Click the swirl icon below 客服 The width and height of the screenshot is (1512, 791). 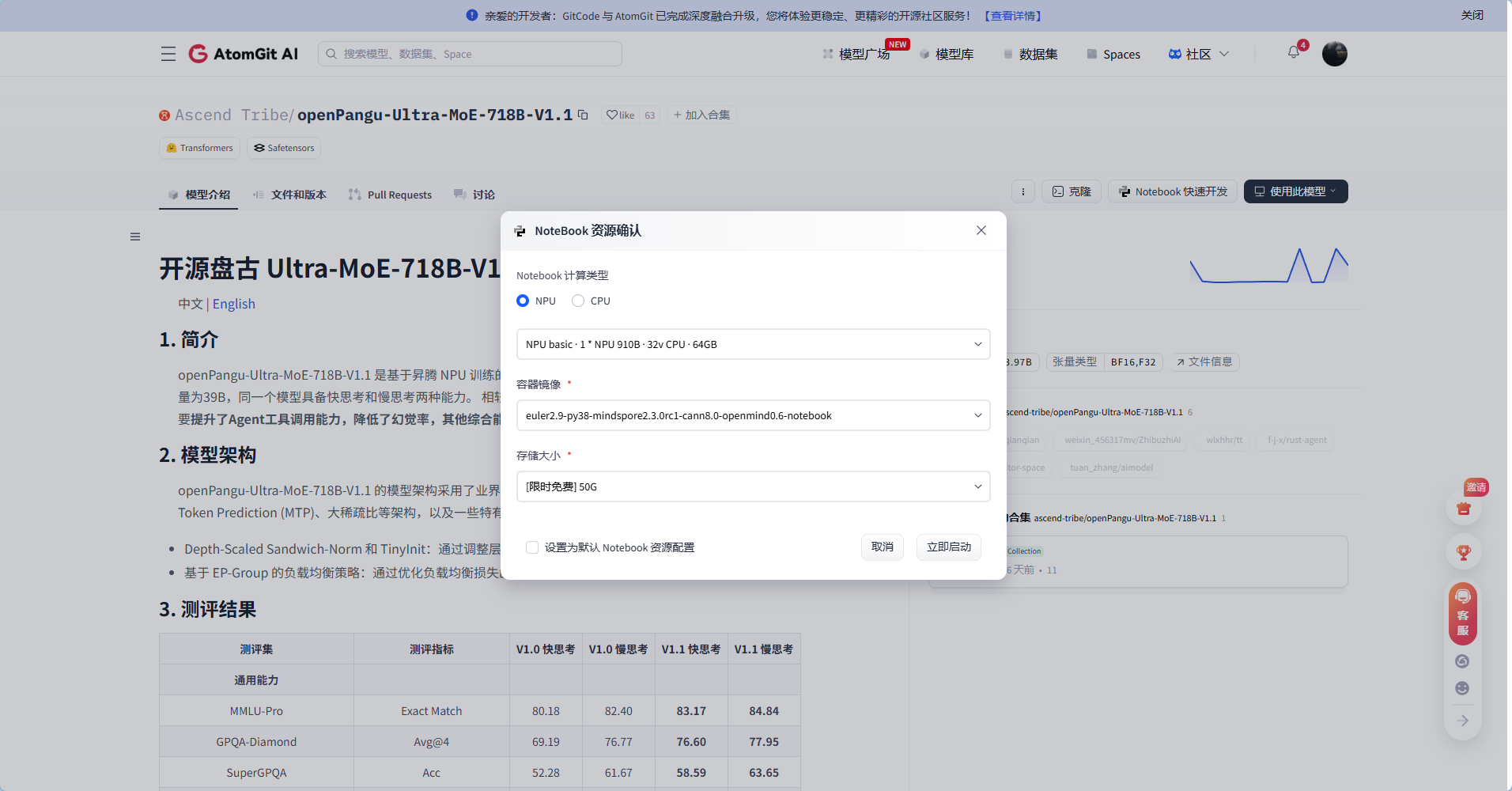(1462, 661)
